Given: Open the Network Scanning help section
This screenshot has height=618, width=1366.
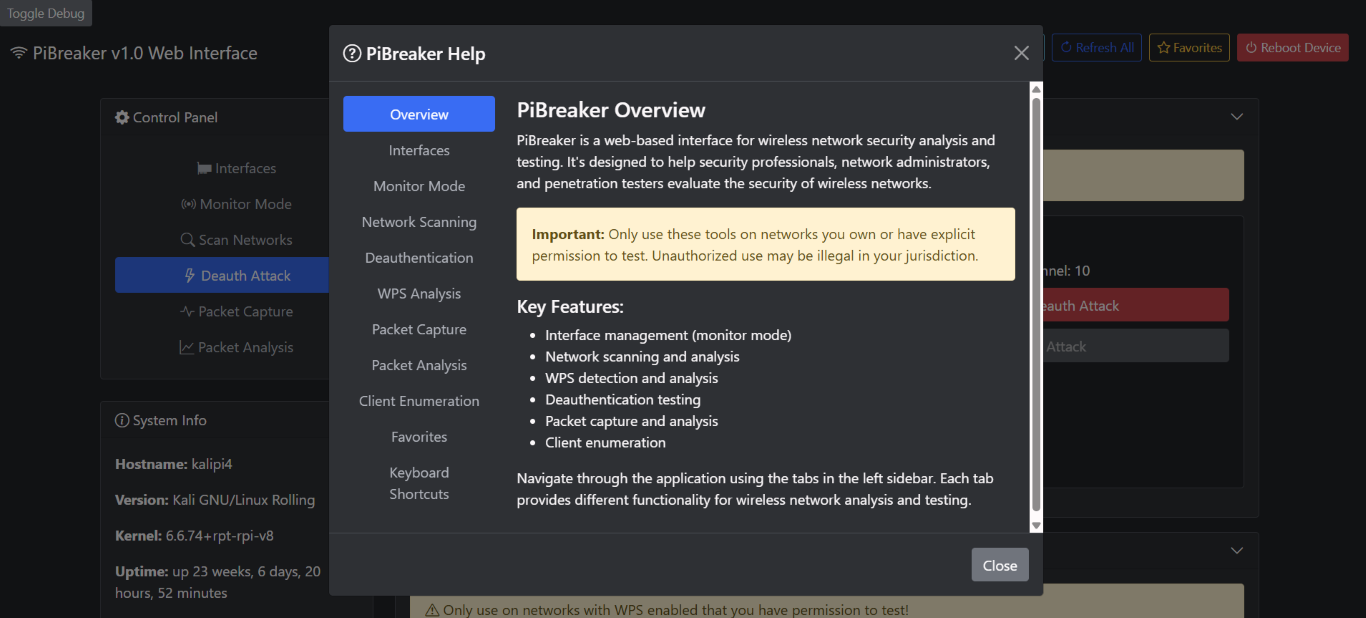Looking at the screenshot, I should pyautogui.click(x=419, y=222).
